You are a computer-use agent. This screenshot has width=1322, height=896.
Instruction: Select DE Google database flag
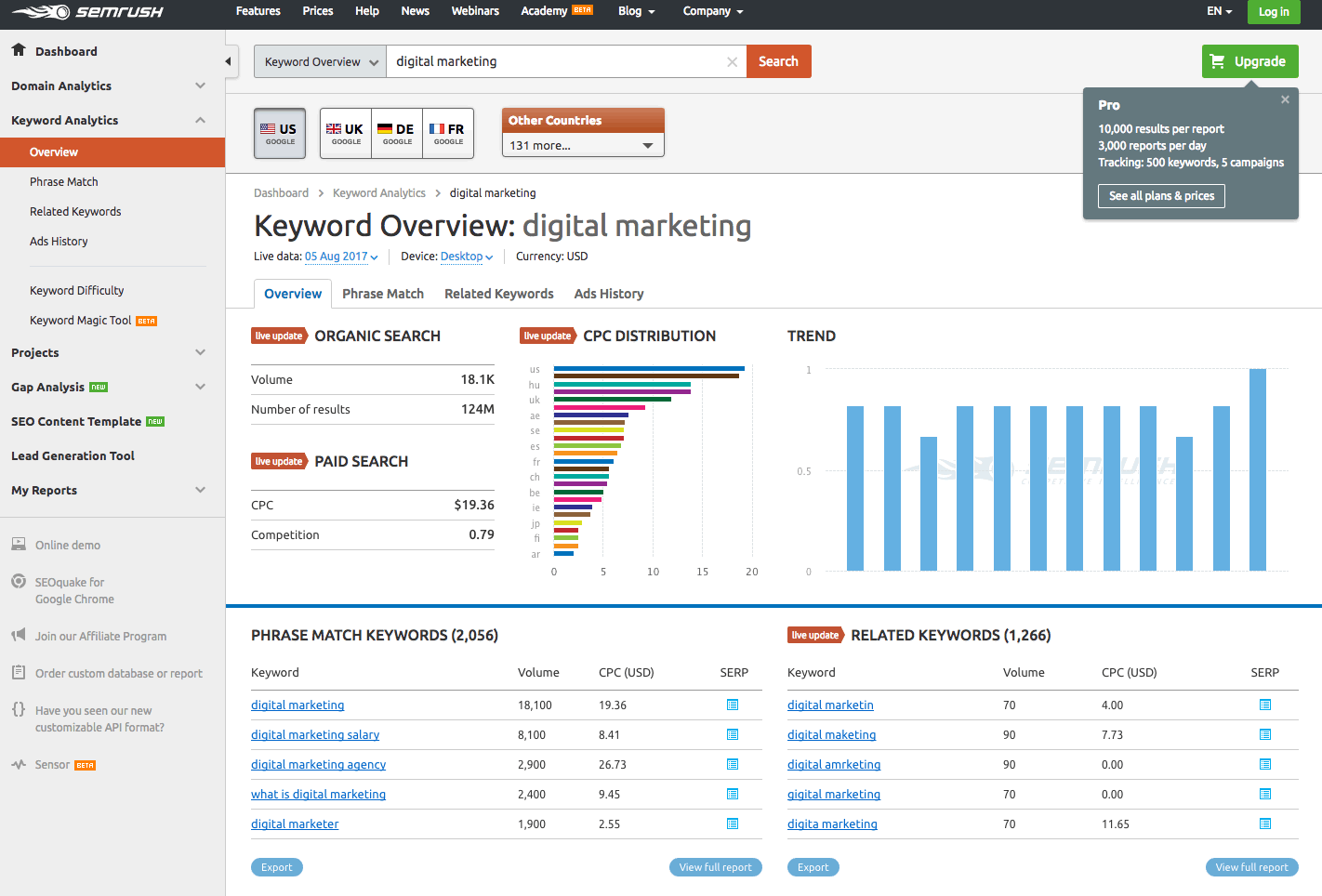coord(397,134)
